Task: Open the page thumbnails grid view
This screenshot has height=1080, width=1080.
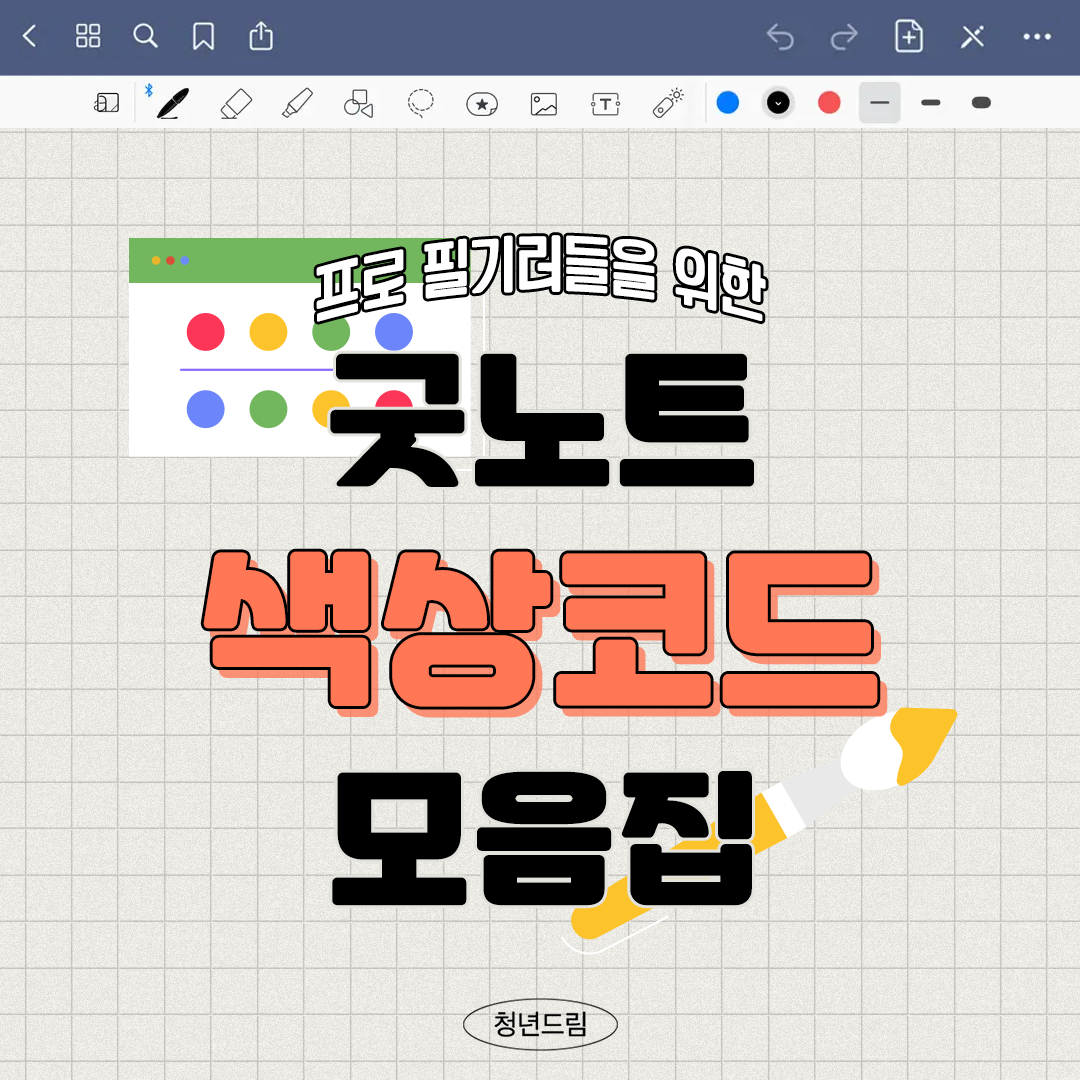Action: 88,37
